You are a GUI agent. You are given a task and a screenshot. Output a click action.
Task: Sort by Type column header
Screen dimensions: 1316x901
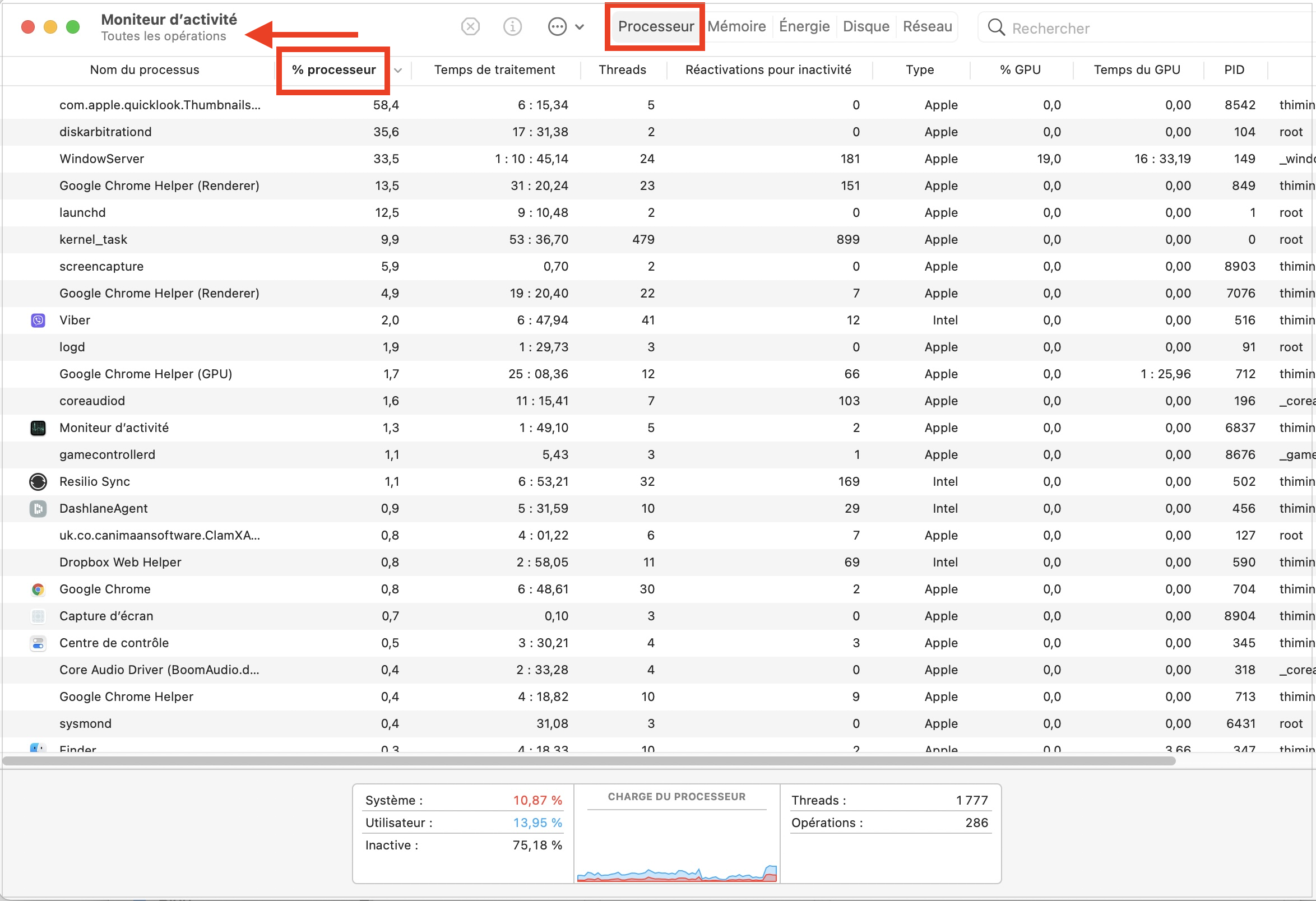pos(920,69)
